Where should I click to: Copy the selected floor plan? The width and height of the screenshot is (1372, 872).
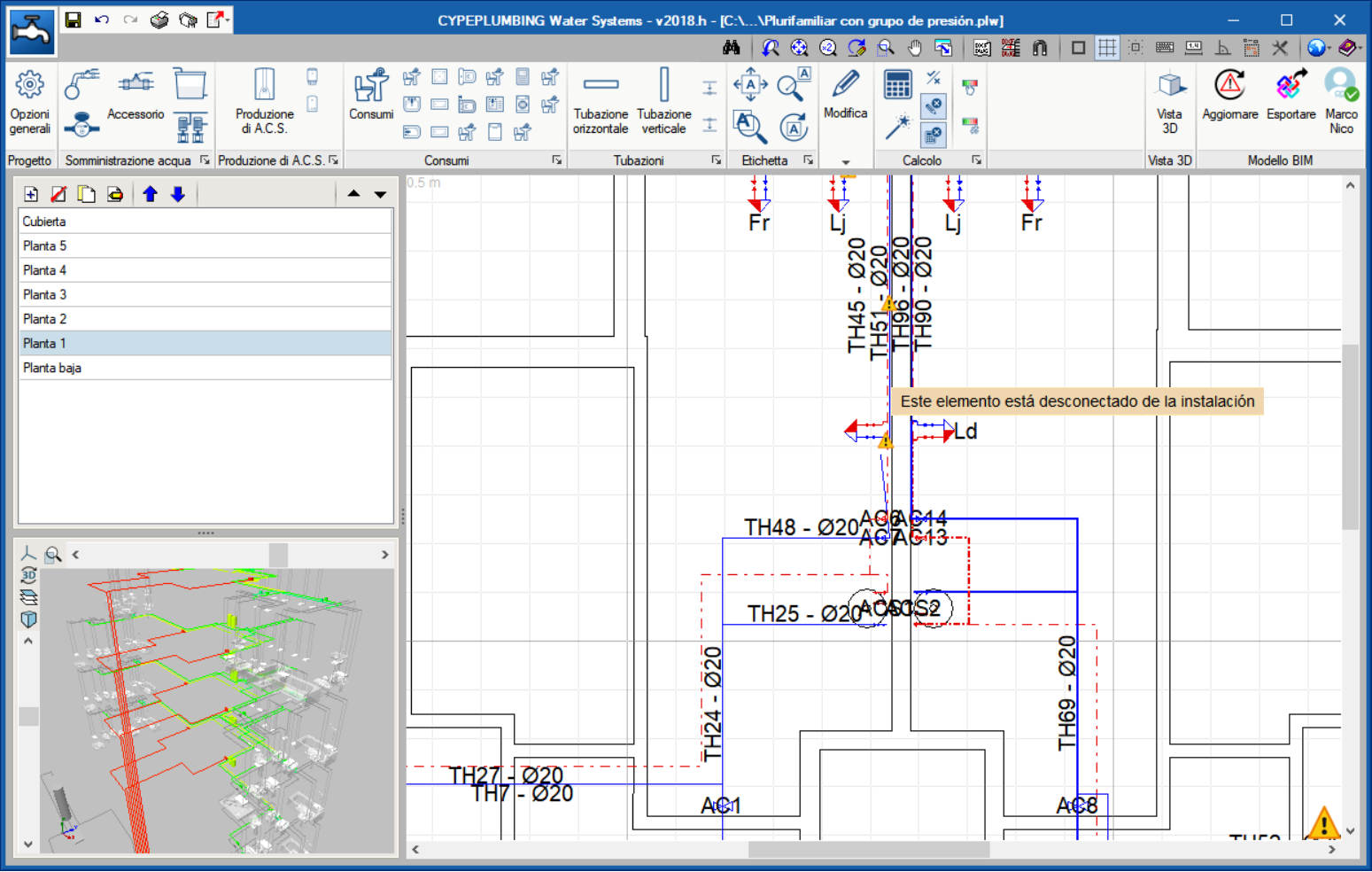tap(87, 194)
